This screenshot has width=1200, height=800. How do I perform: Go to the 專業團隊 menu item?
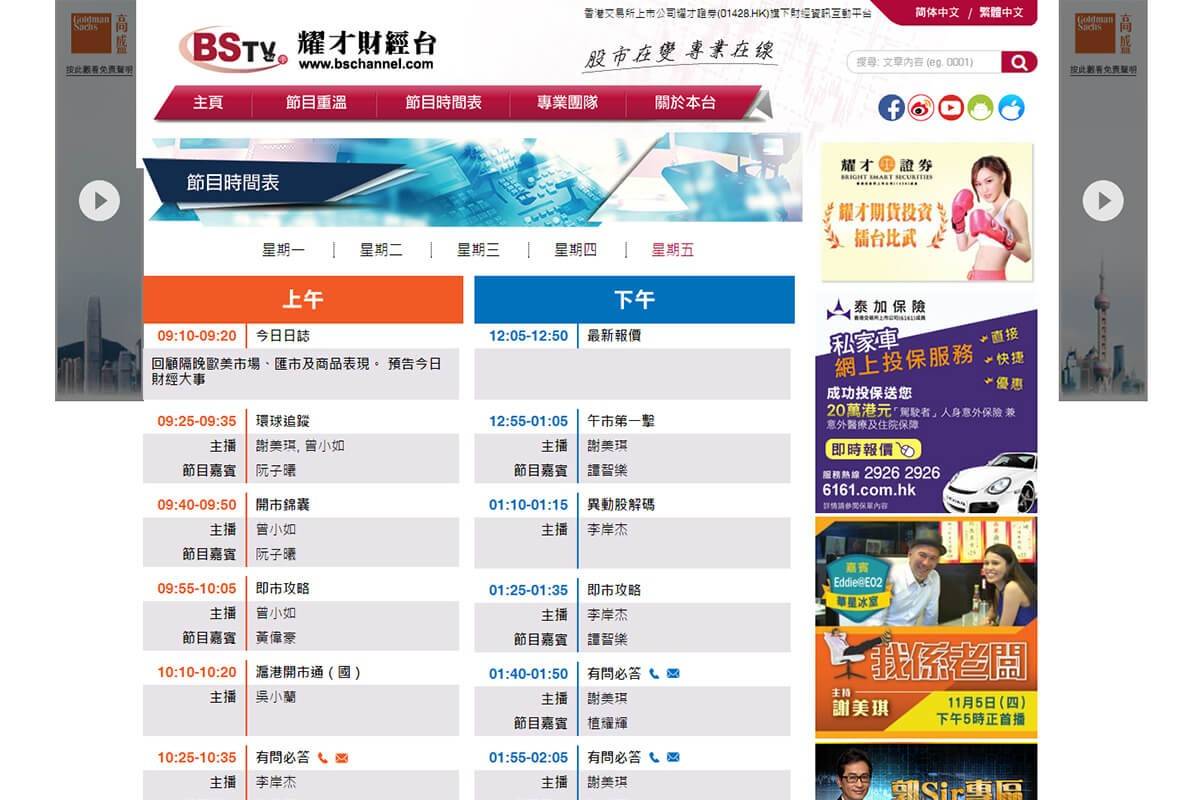click(x=567, y=103)
